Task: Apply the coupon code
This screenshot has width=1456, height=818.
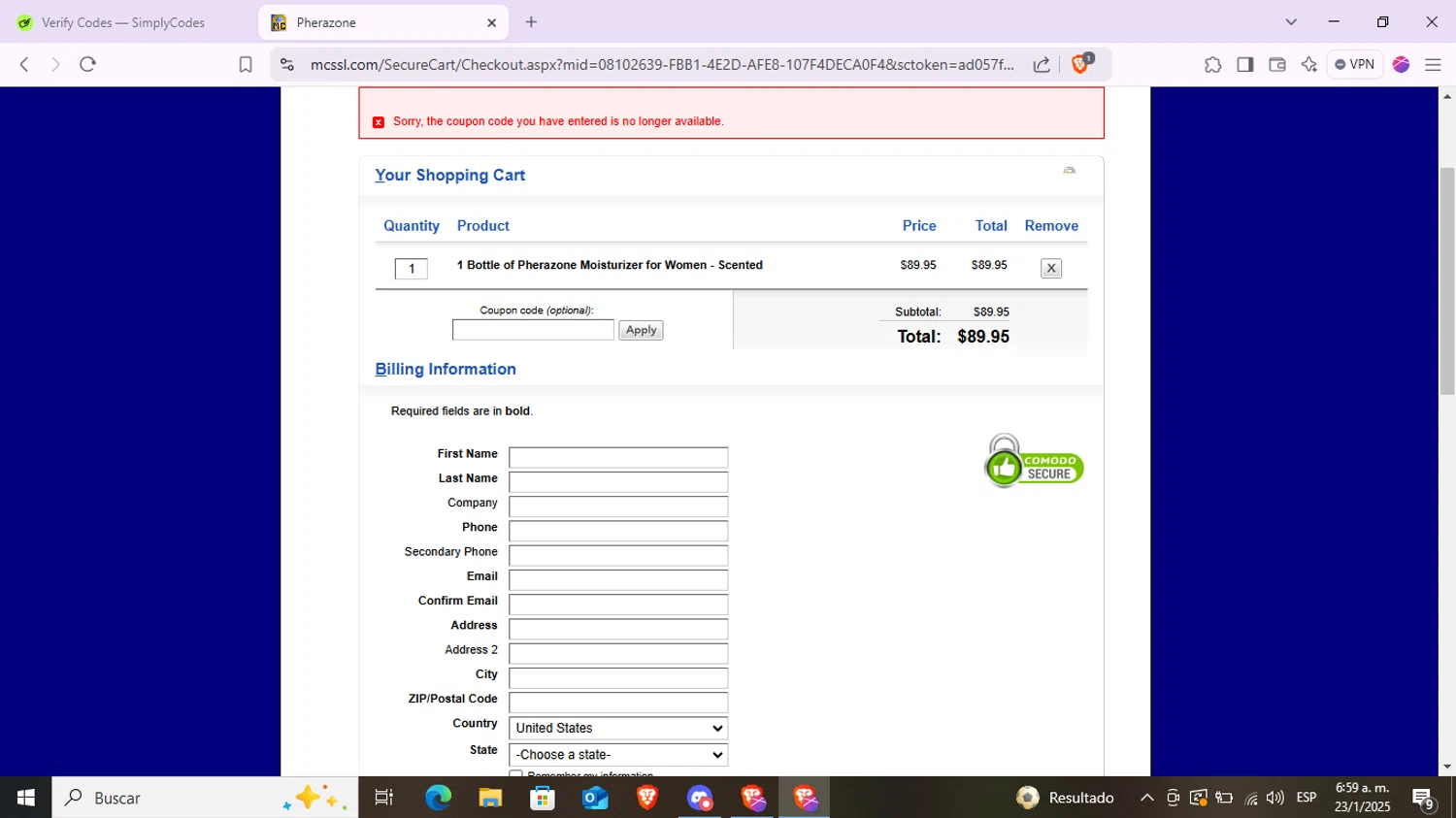Action: [641, 330]
